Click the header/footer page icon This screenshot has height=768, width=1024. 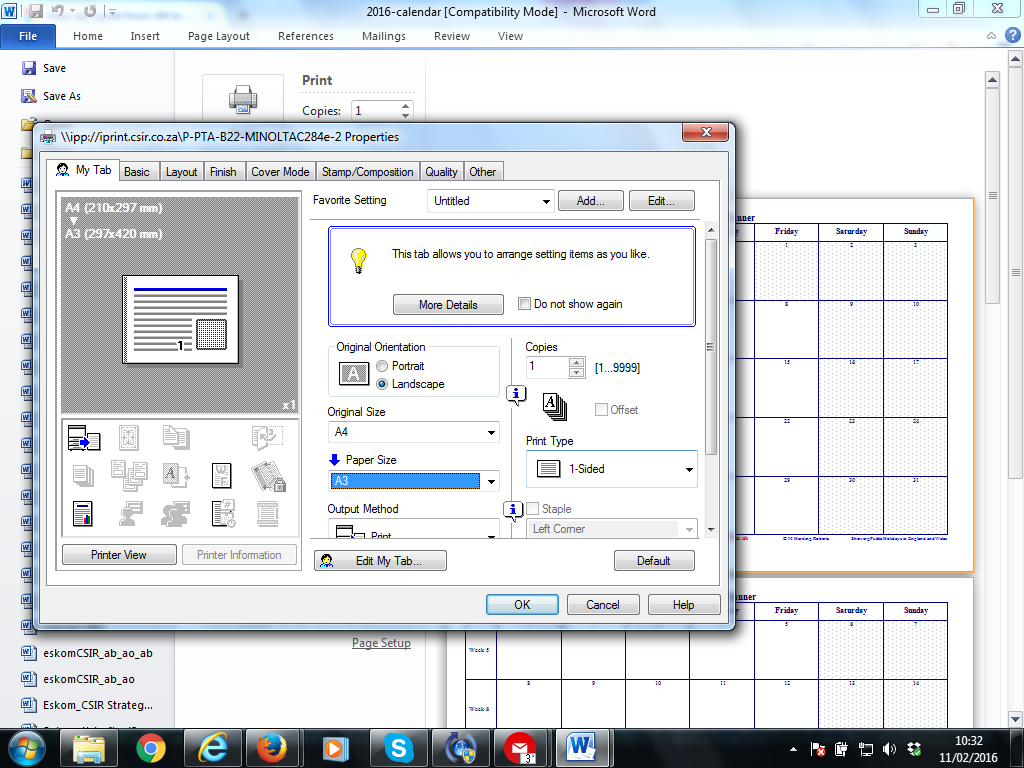point(267,514)
